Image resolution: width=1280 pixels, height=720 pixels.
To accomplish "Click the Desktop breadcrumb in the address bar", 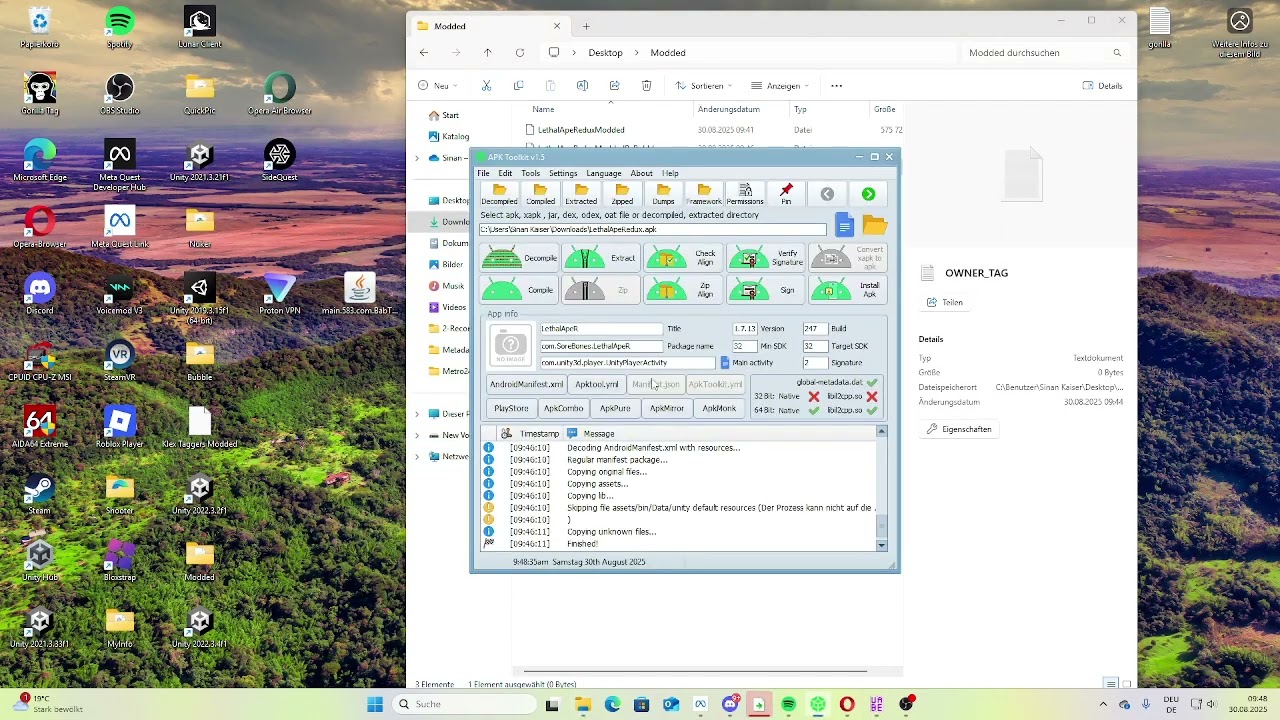I will [x=605, y=53].
